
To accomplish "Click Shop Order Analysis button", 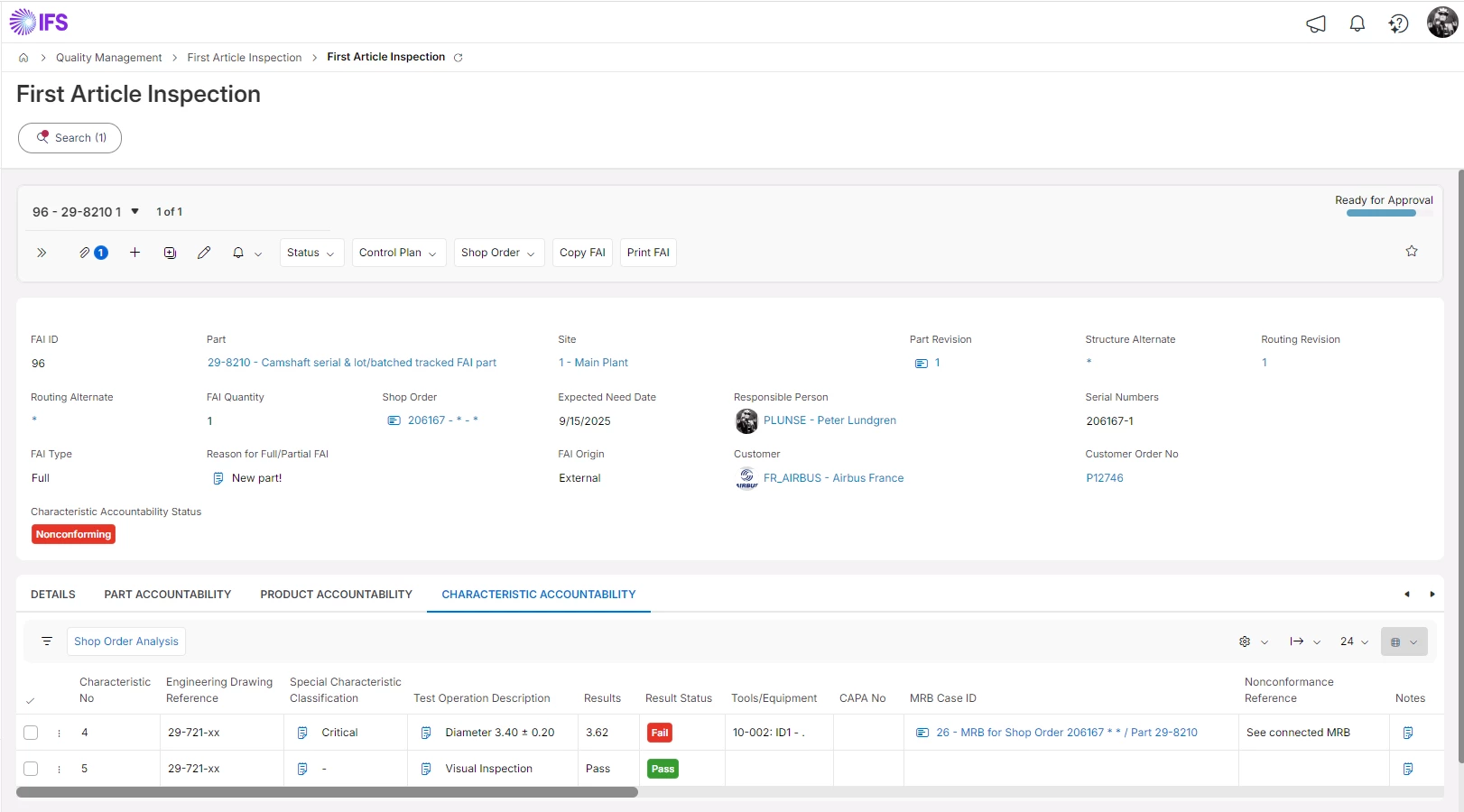I will (126, 641).
